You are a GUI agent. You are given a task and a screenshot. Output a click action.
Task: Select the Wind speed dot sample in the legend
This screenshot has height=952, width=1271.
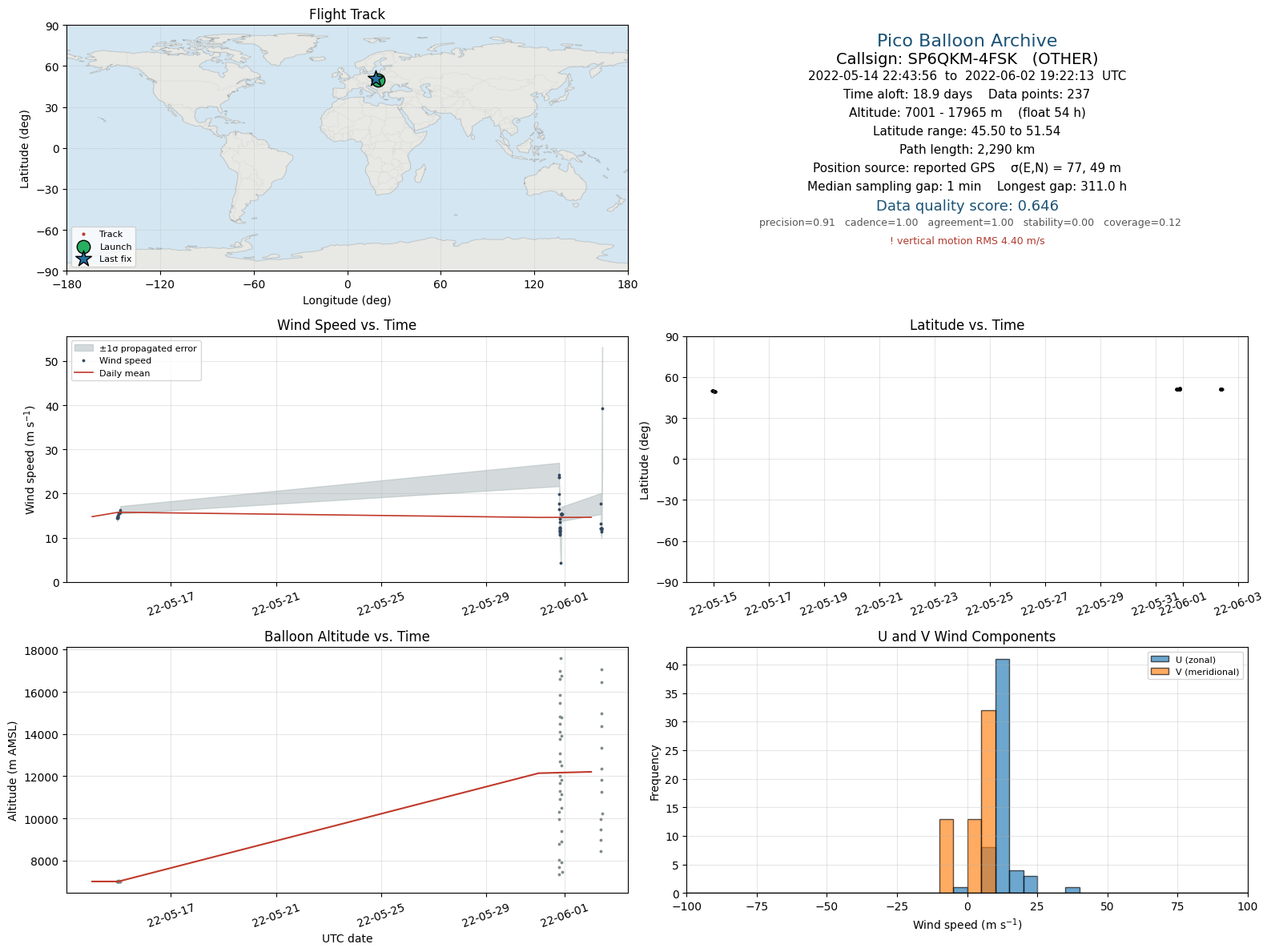(x=83, y=361)
